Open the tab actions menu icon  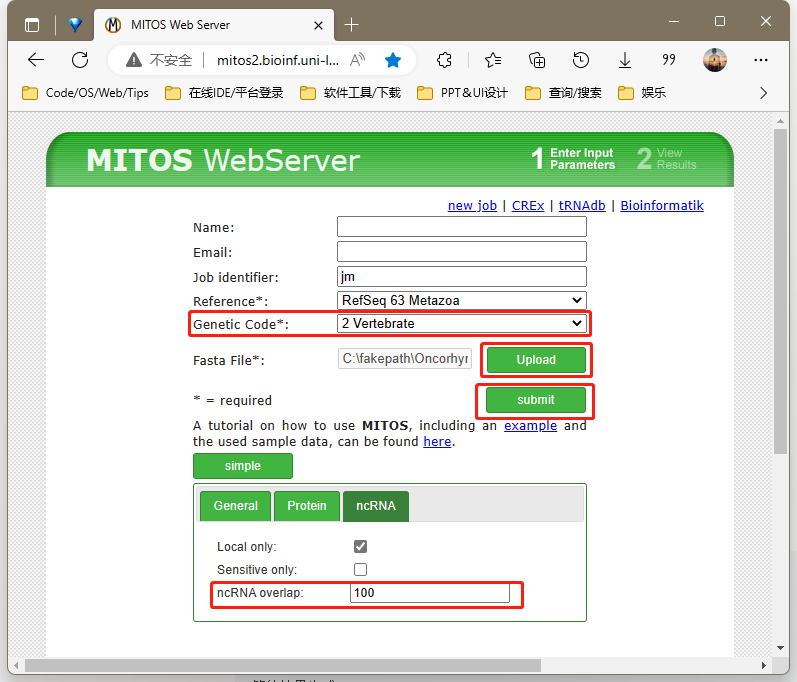(32, 25)
